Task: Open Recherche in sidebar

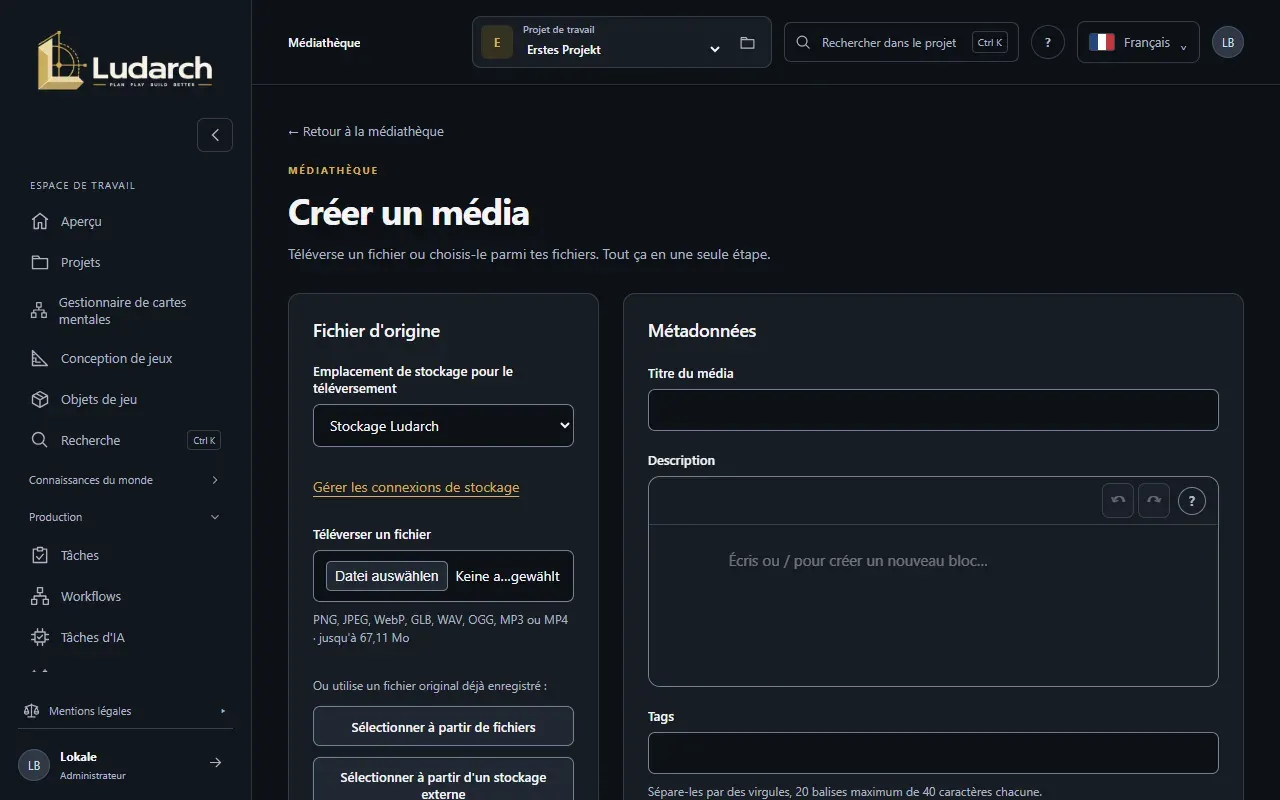Action: point(125,440)
